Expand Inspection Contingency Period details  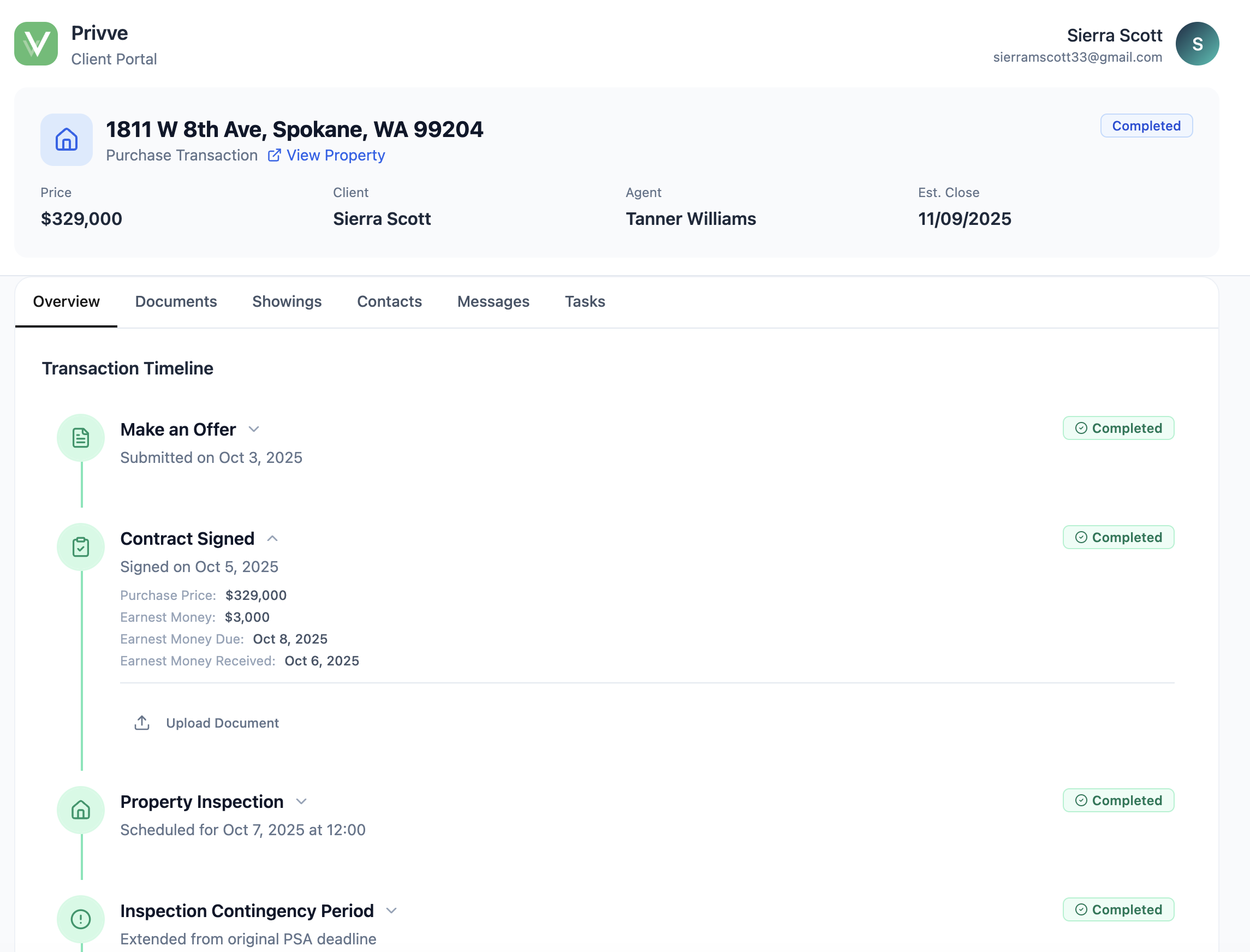[x=391, y=911]
